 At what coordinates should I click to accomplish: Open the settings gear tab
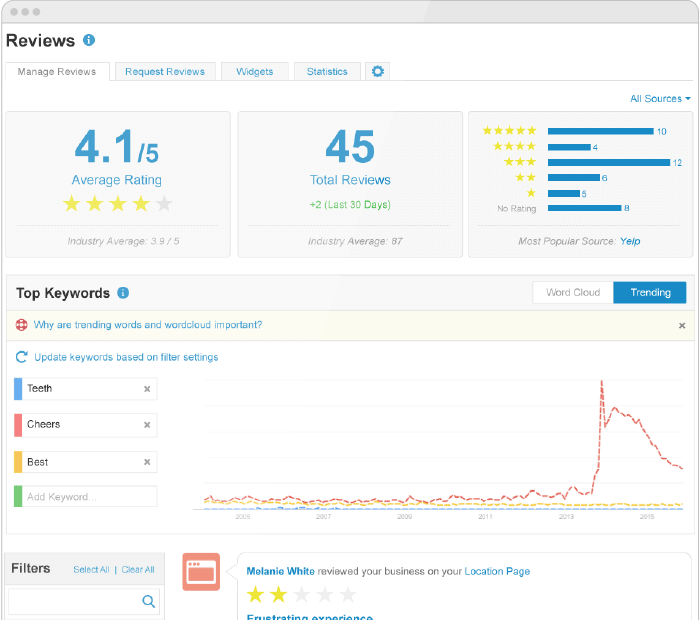(377, 71)
